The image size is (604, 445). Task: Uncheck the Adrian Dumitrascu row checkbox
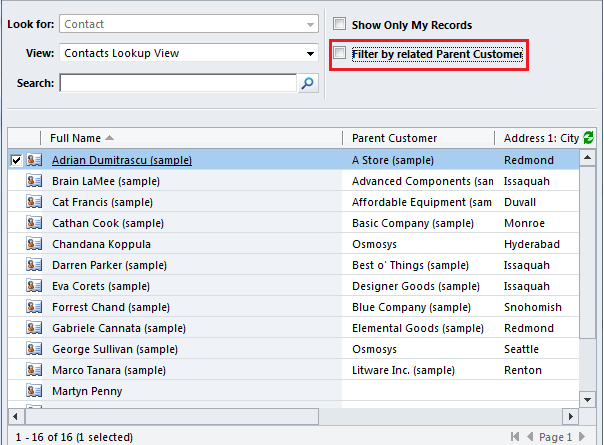16,160
